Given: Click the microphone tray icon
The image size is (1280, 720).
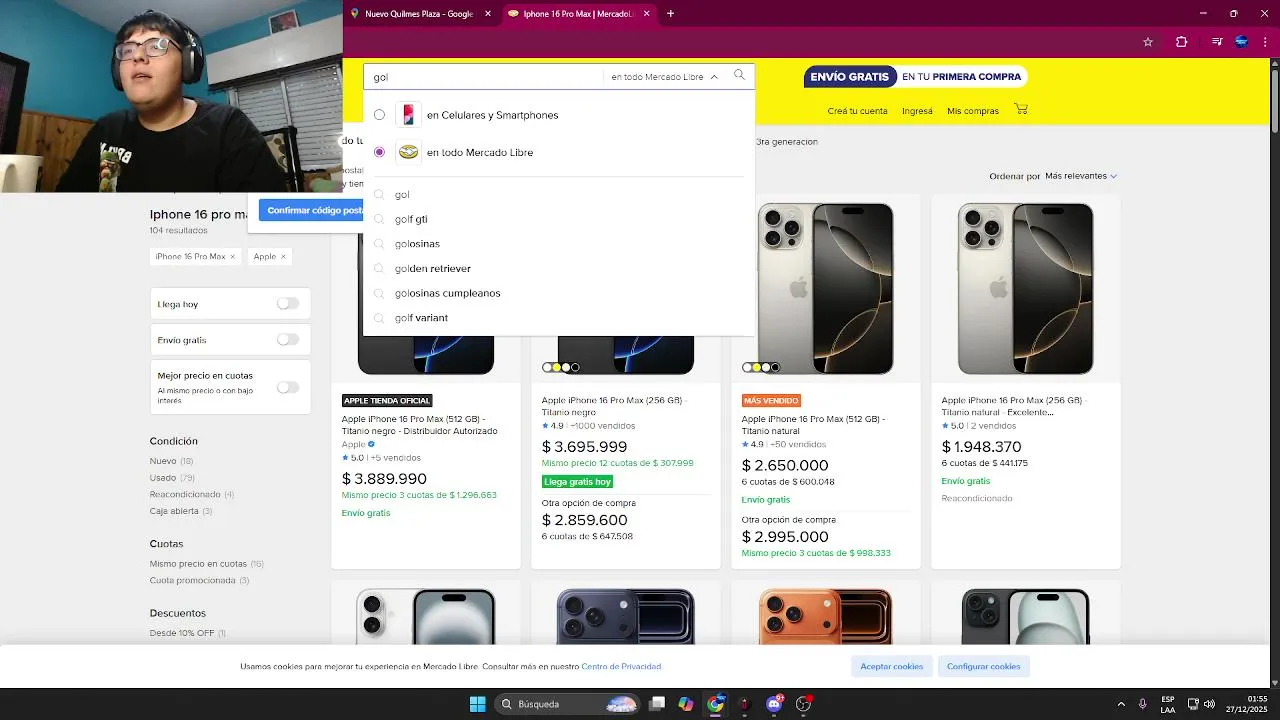Looking at the screenshot, I should (1143, 704).
